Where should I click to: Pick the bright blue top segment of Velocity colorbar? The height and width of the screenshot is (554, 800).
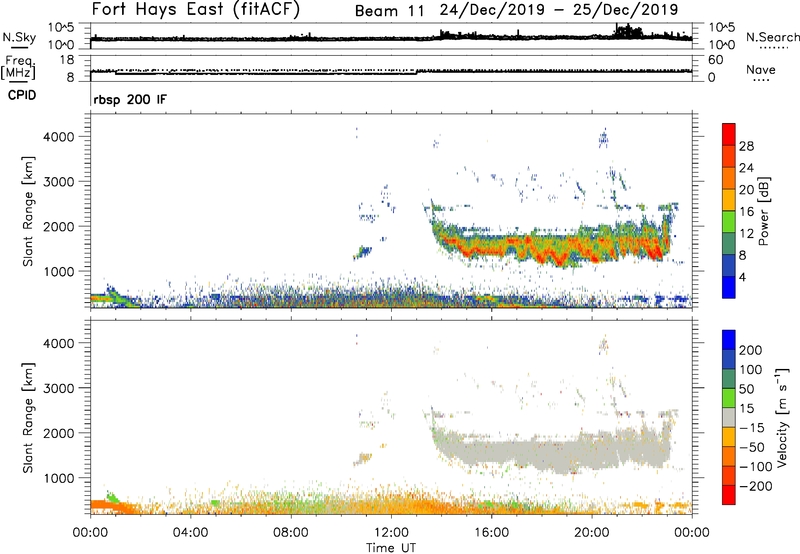coord(729,340)
